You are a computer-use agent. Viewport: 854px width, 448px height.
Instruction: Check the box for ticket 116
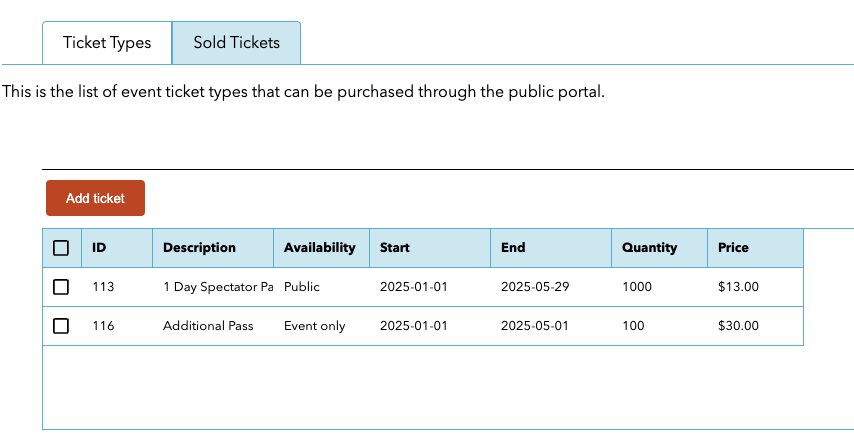(61, 326)
